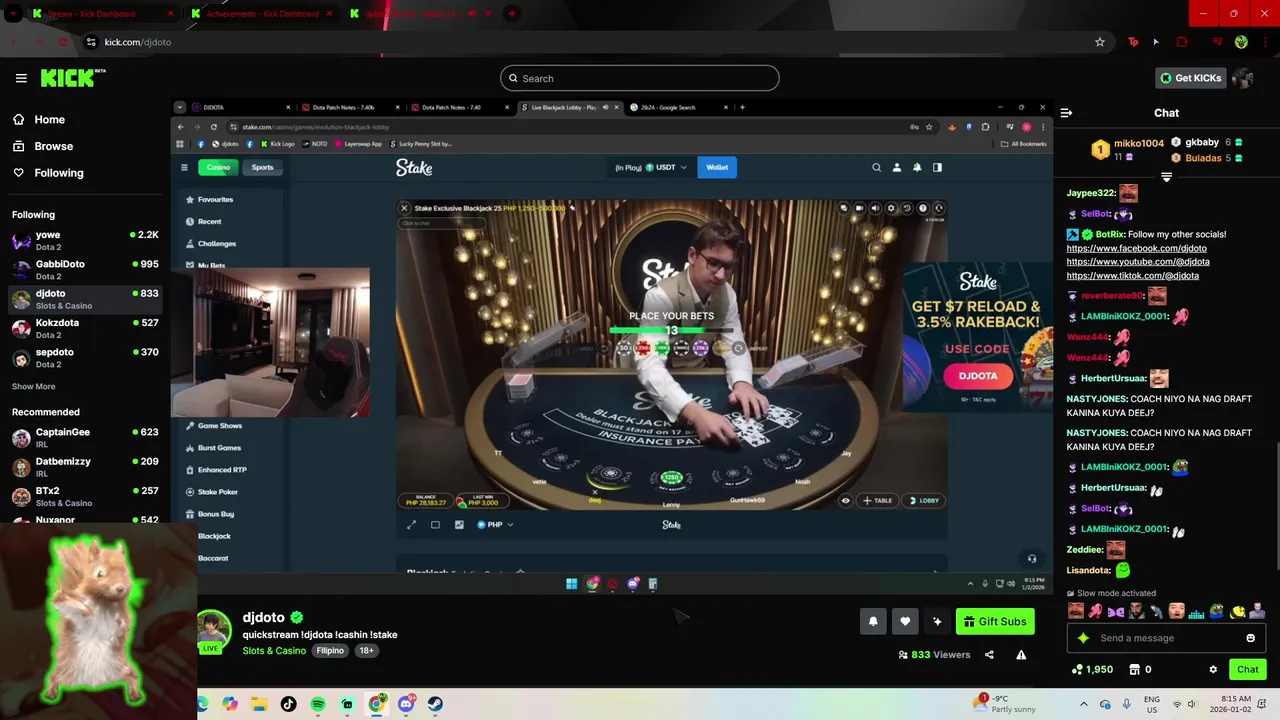Open the youtube.com/@djdota link in chat
Image resolution: width=1280 pixels, height=720 pixels.
tap(1138, 262)
